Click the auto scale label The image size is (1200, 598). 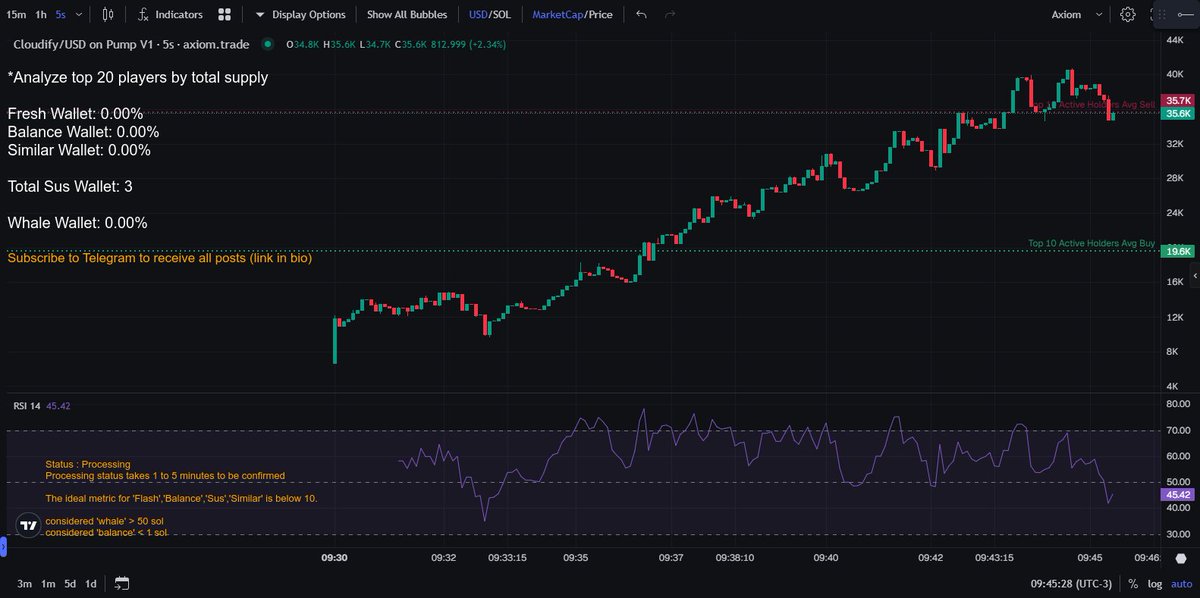pos(1182,583)
